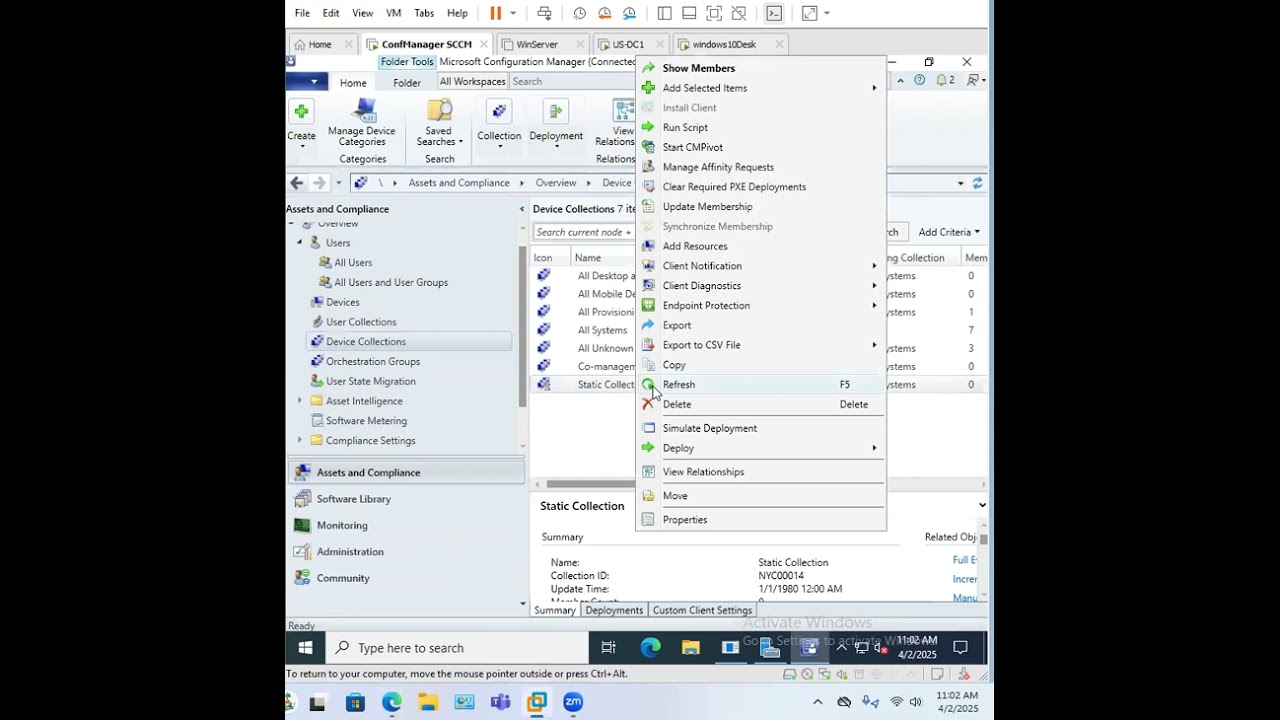This screenshot has height=720, width=1280.
Task: Expand the Client Diagnostics submenu arrow
Action: [874, 286]
